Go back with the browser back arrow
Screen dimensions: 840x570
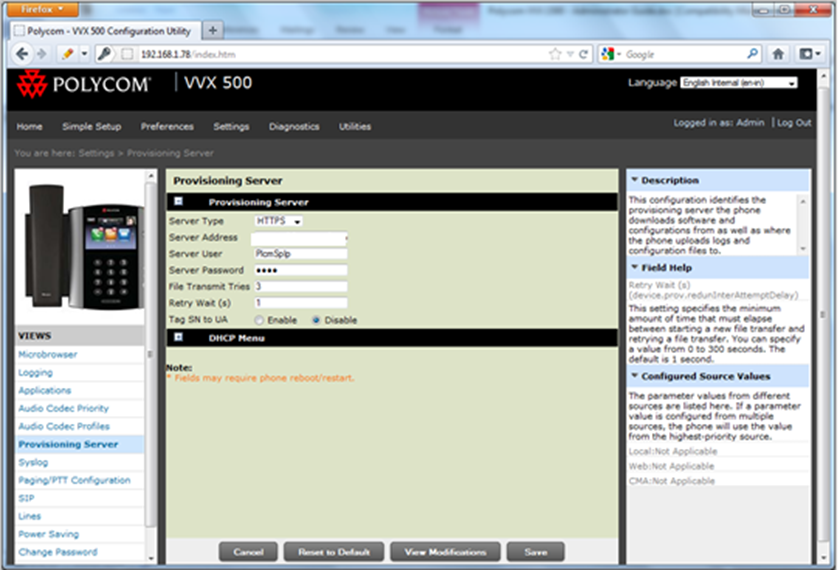point(22,54)
